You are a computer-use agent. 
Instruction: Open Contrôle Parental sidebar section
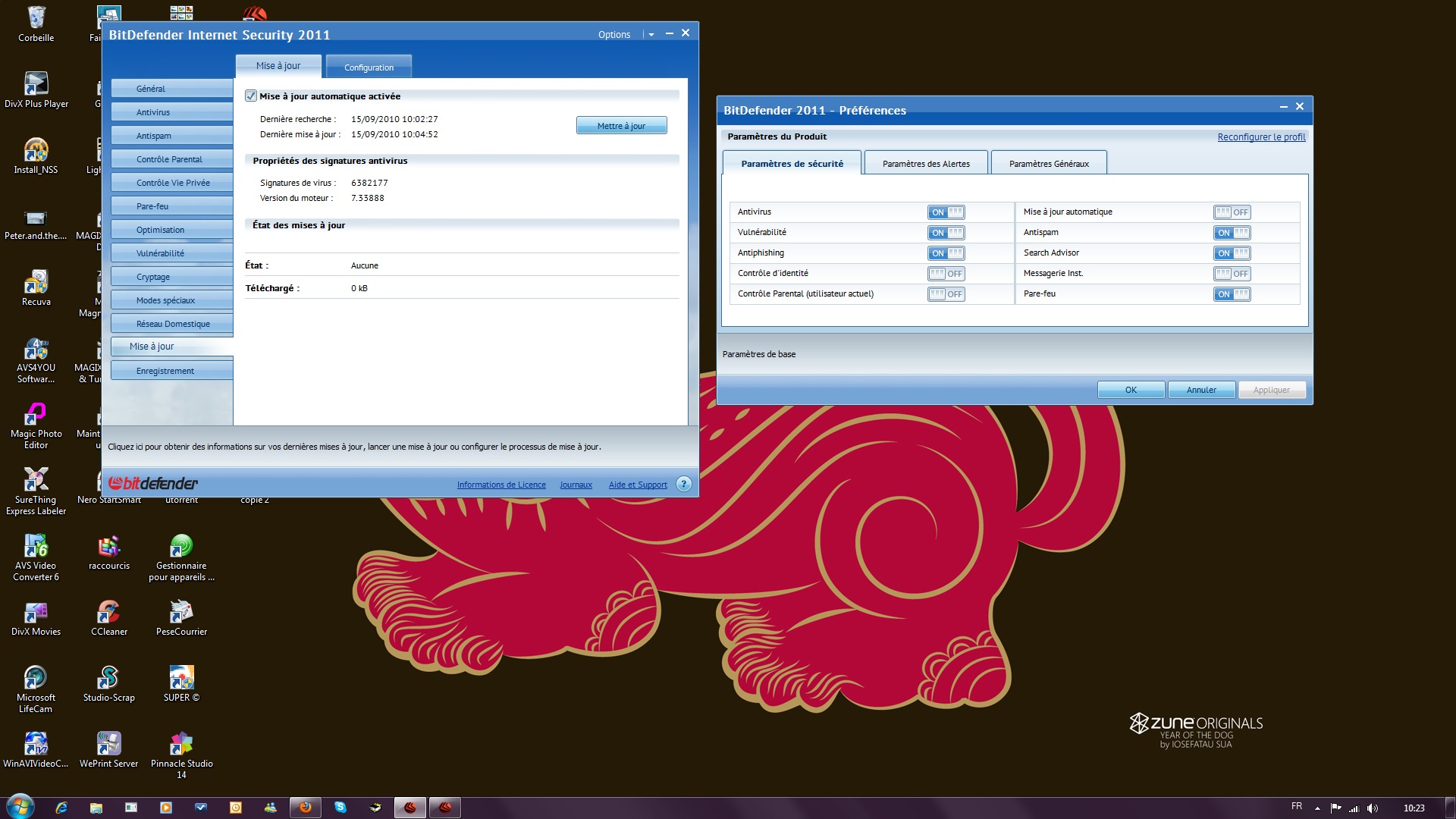[x=172, y=159]
